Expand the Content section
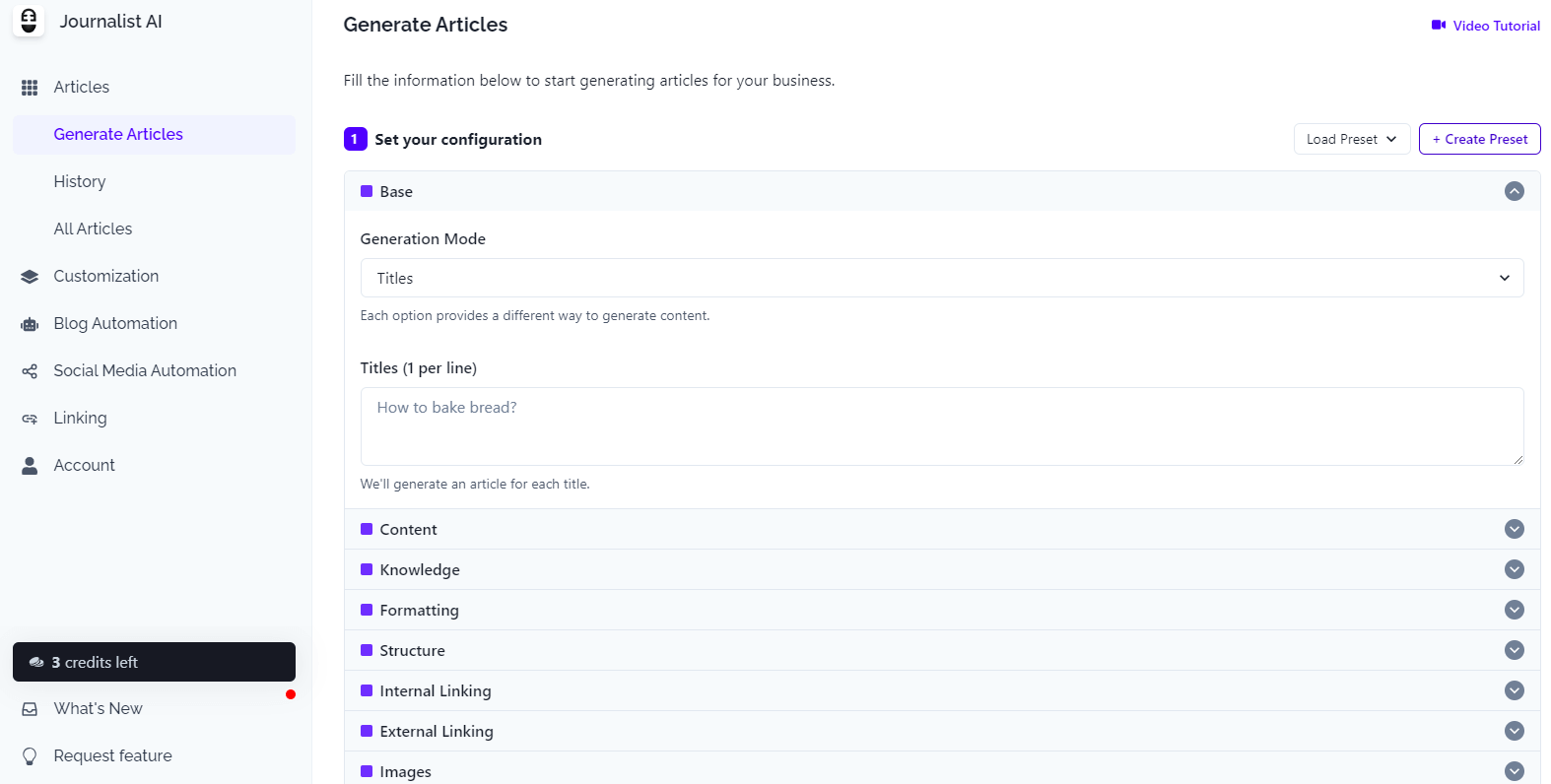 click(1514, 529)
